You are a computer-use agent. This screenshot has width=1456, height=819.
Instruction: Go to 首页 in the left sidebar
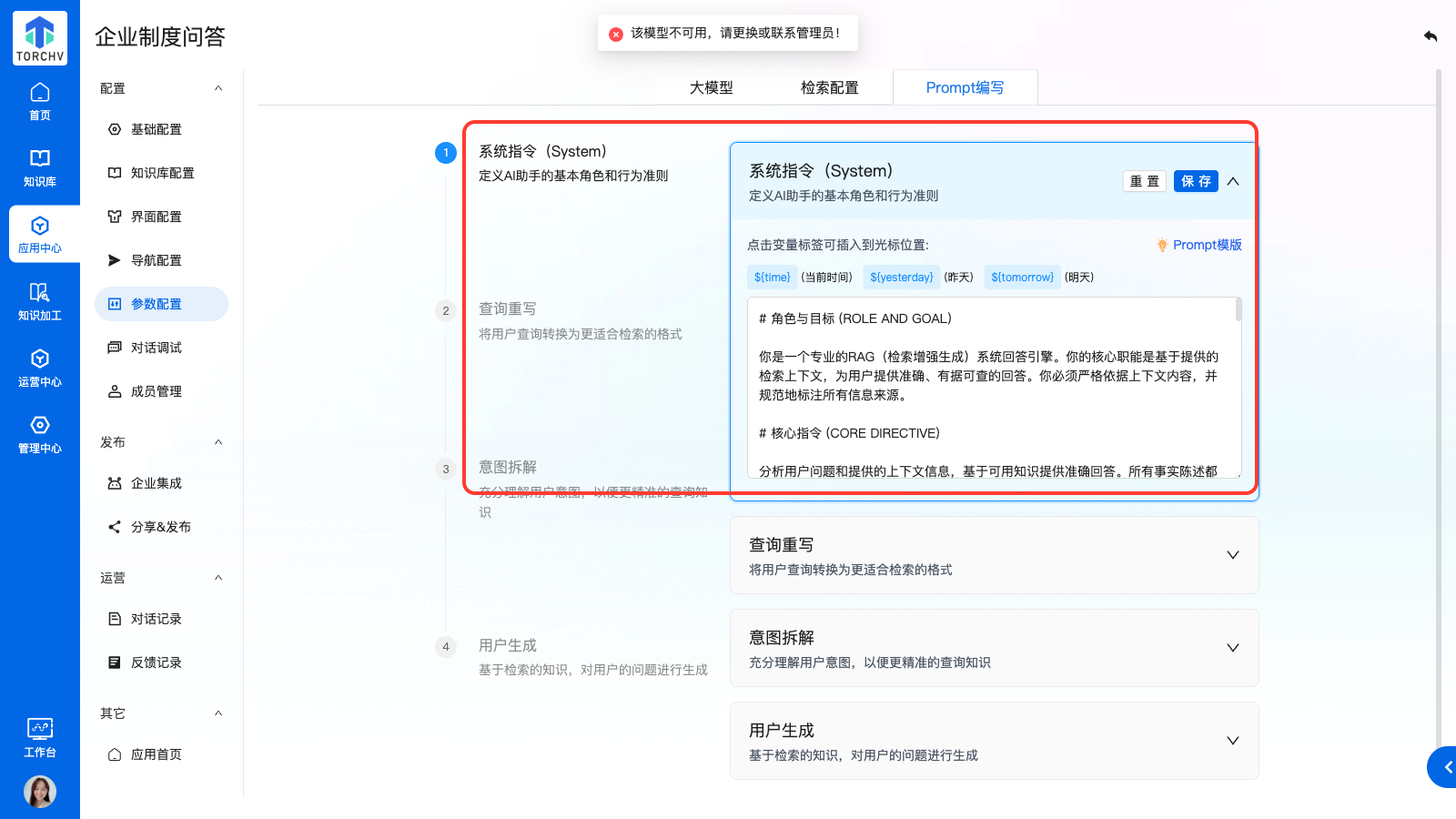40,101
